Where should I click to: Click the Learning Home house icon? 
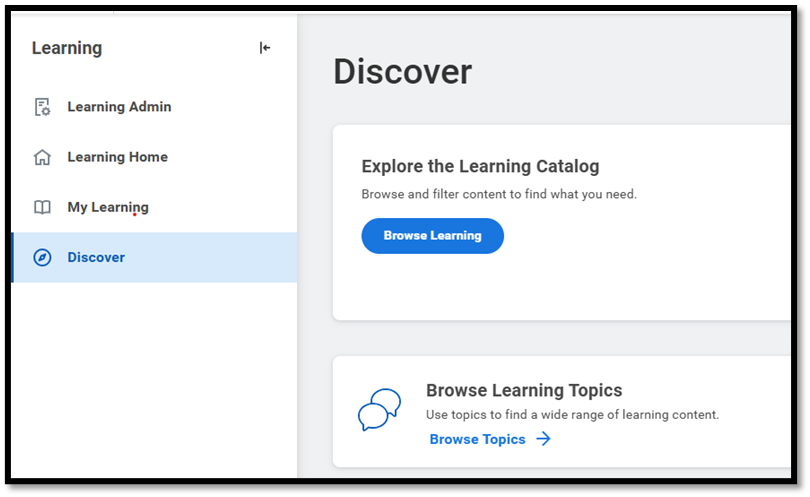pos(42,157)
